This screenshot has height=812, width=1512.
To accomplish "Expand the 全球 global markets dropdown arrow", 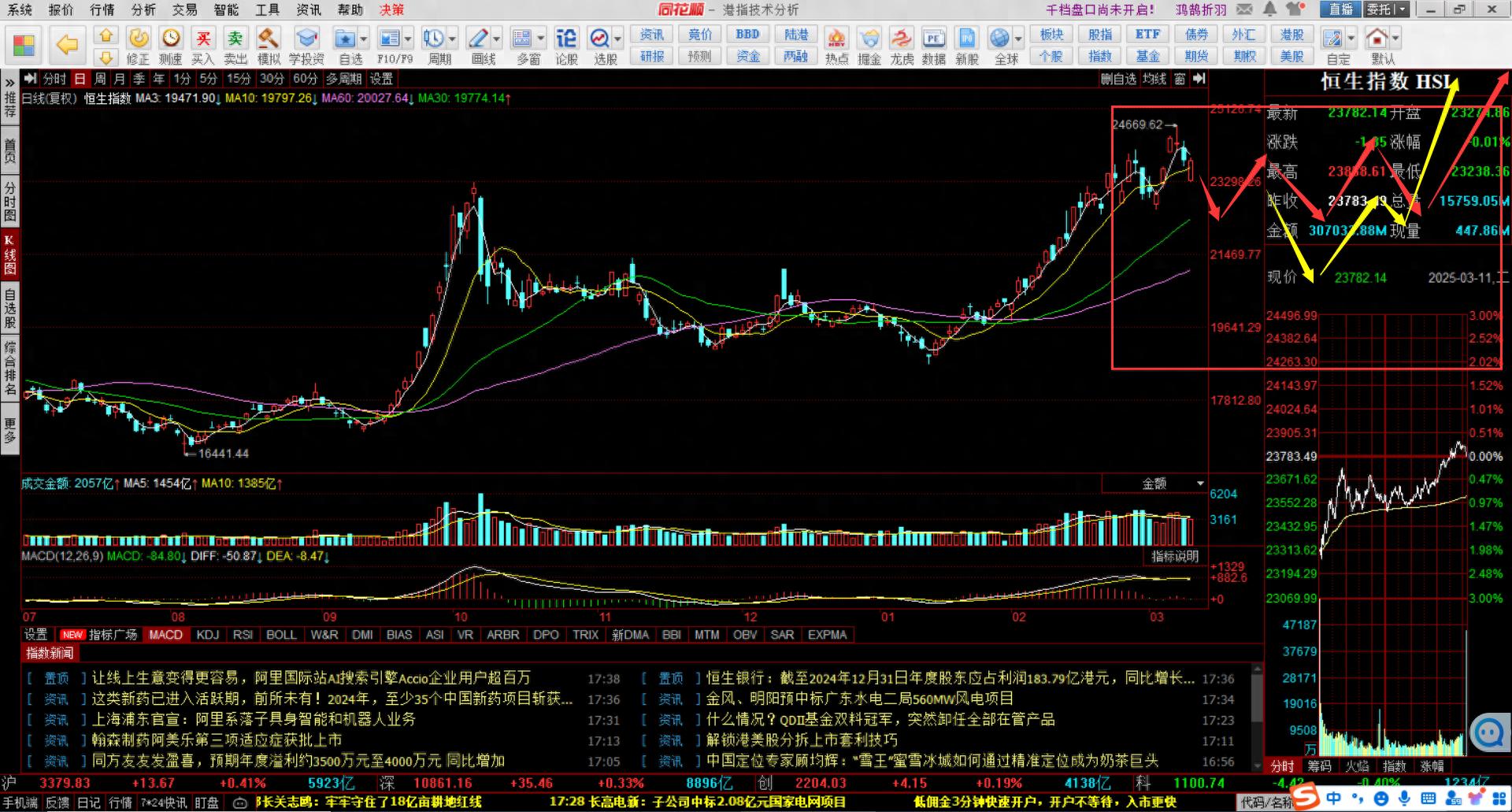I will [1018, 39].
